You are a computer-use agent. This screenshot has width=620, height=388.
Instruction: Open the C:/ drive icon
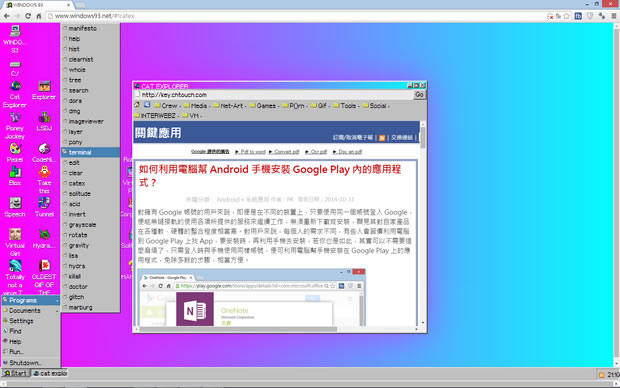click(15, 69)
